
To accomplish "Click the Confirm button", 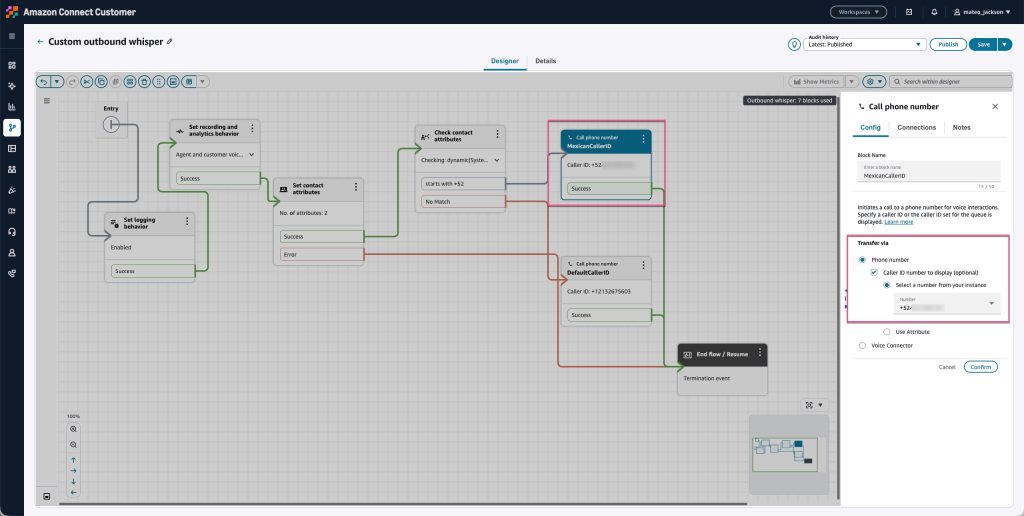I will point(981,367).
